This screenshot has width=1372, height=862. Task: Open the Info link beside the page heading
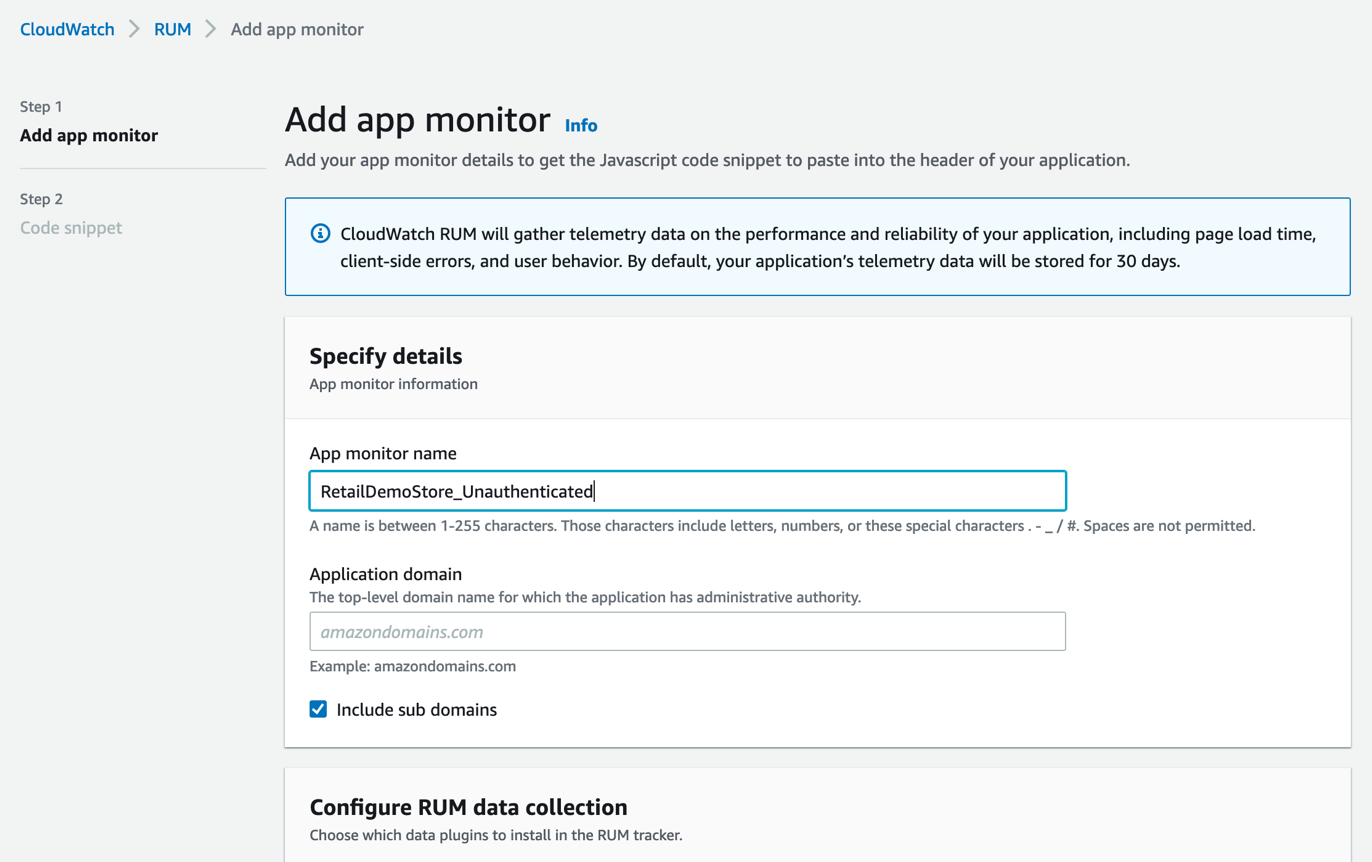click(x=581, y=125)
